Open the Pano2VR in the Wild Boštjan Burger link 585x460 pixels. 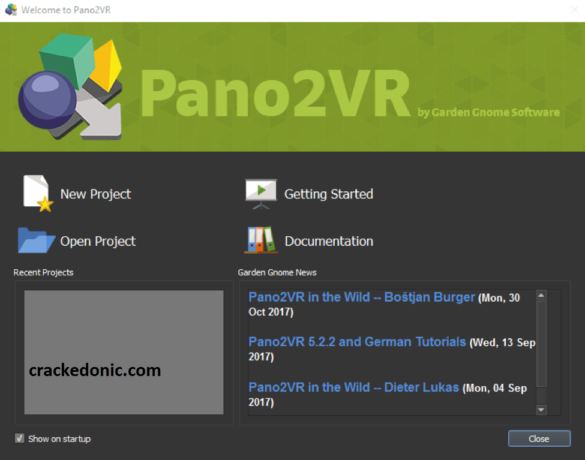361,297
